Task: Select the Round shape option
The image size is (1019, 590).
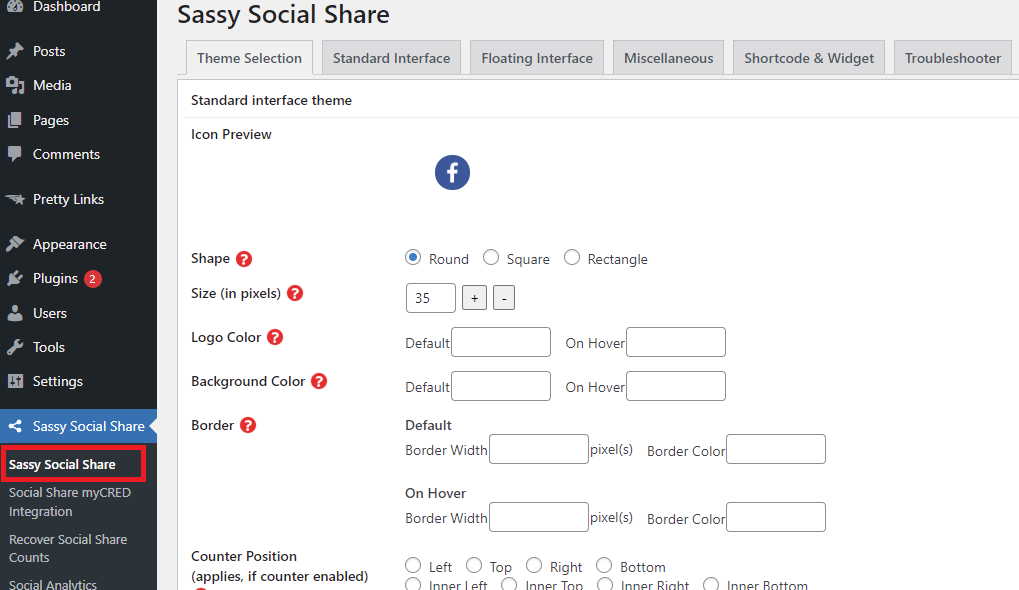Action: click(x=413, y=257)
